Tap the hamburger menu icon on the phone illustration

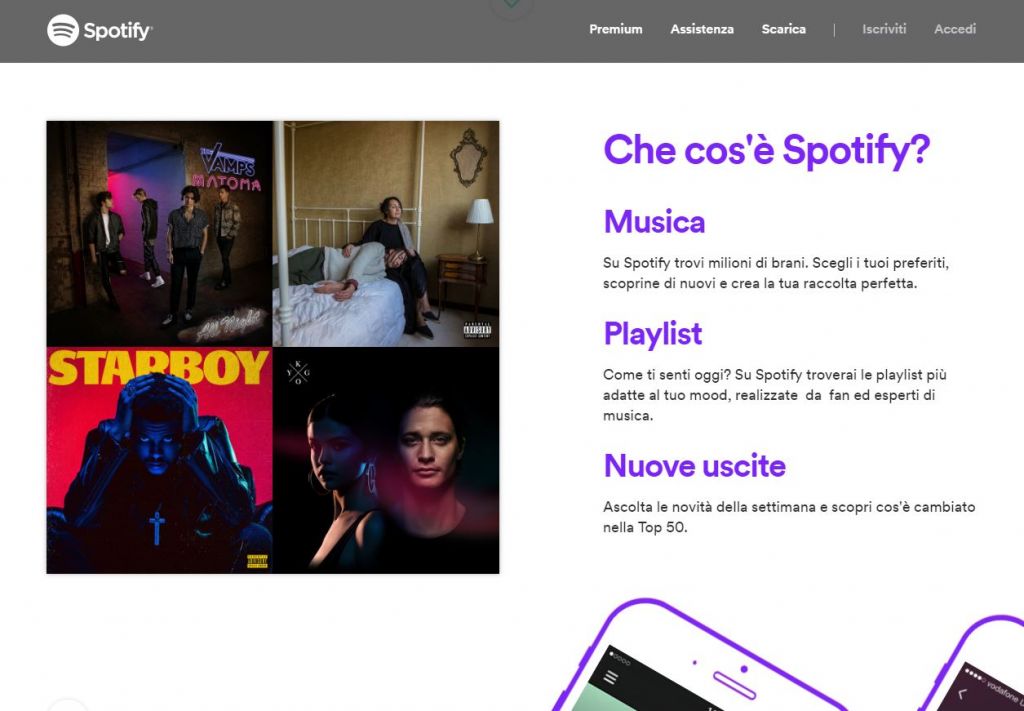point(611,677)
